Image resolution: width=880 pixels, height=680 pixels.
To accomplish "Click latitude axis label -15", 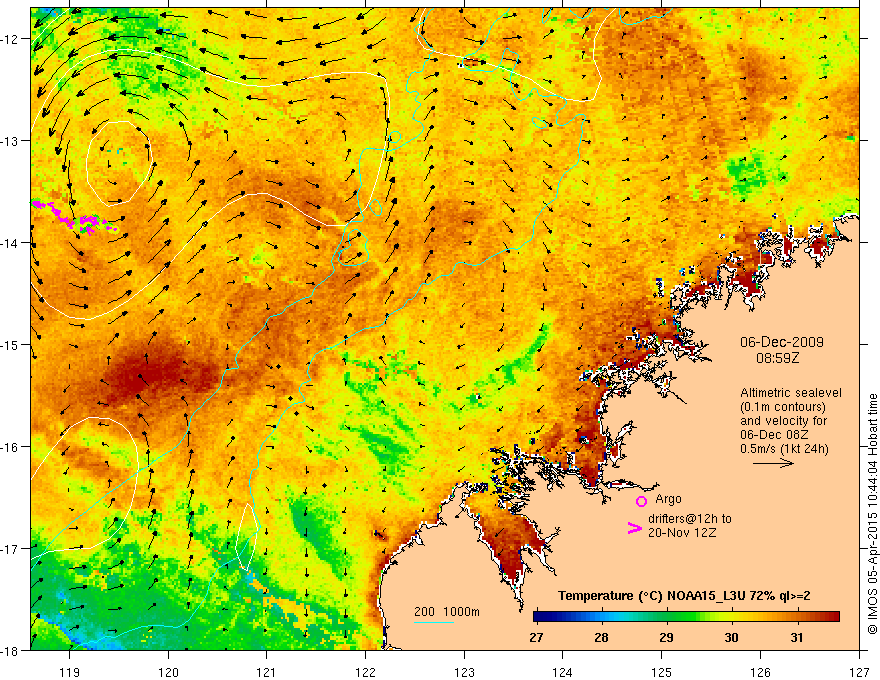I will point(10,344).
